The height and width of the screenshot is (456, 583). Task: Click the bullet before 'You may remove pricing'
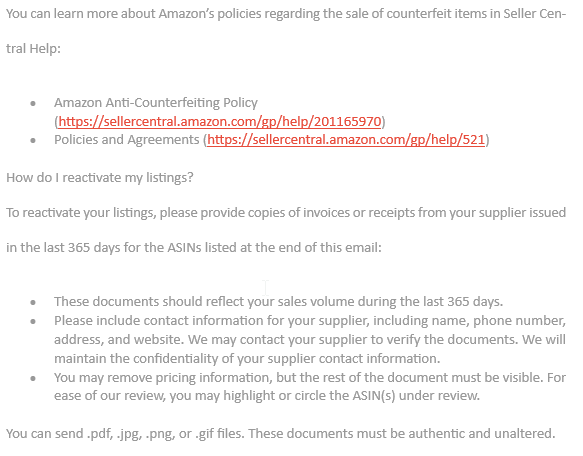pyautogui.click(x=33, y=378)
